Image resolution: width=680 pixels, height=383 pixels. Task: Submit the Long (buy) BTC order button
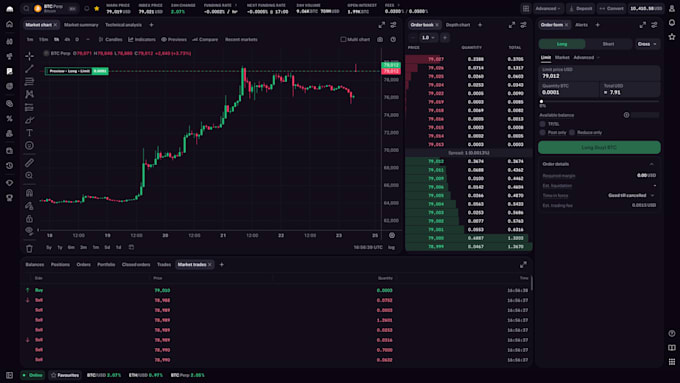[x=599, y=147]
